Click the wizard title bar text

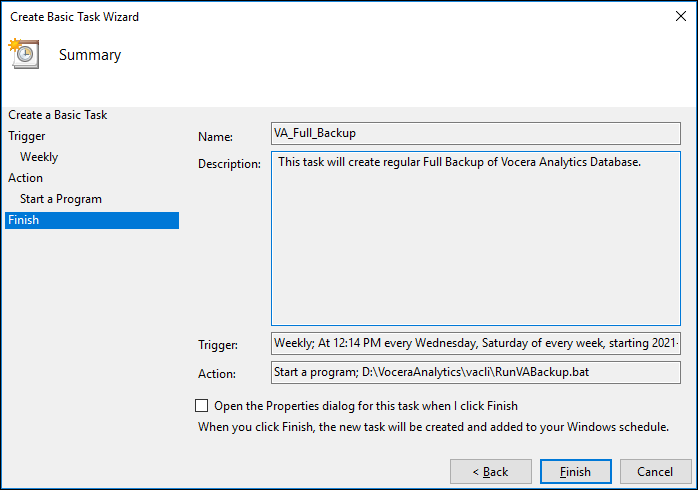(x=74, y=17)
